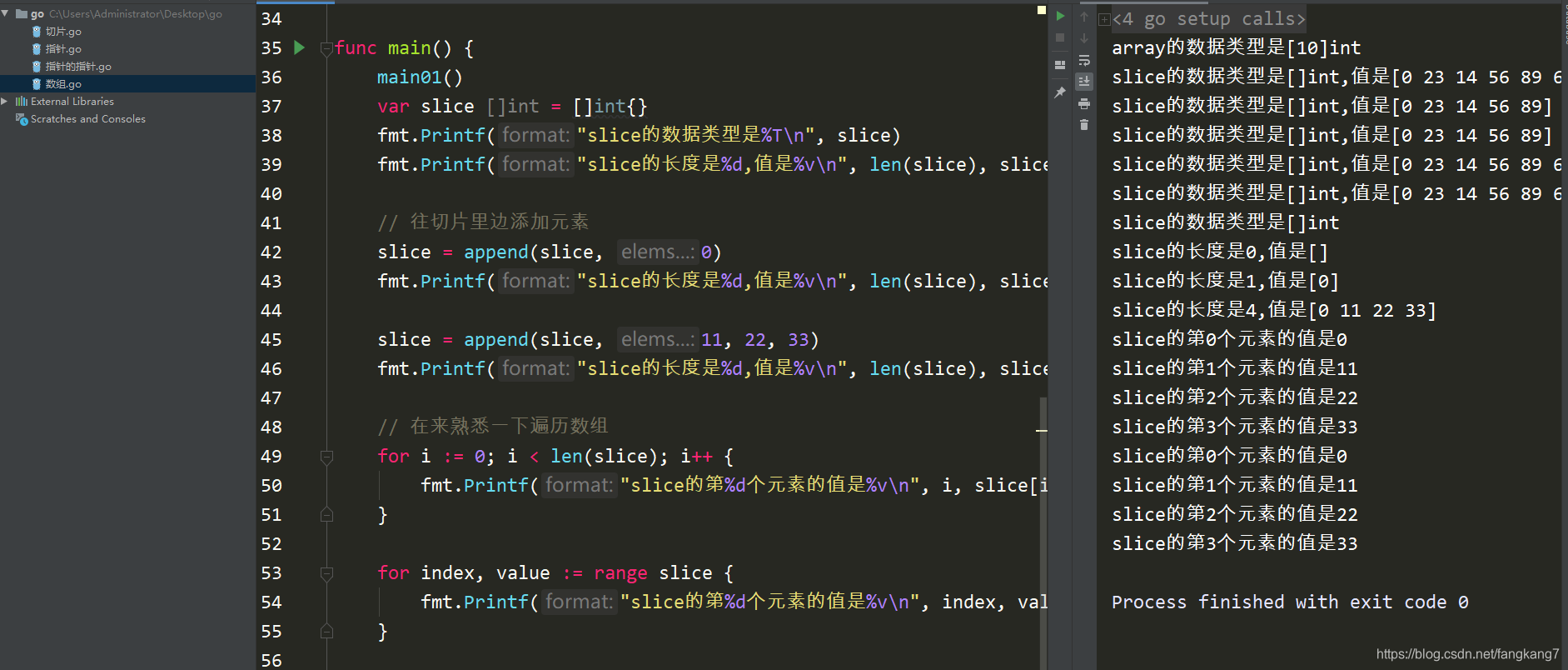This screenshot has height=670, width=1568.
Task: Clear console output with trash icon
Action: point(1084,125)
